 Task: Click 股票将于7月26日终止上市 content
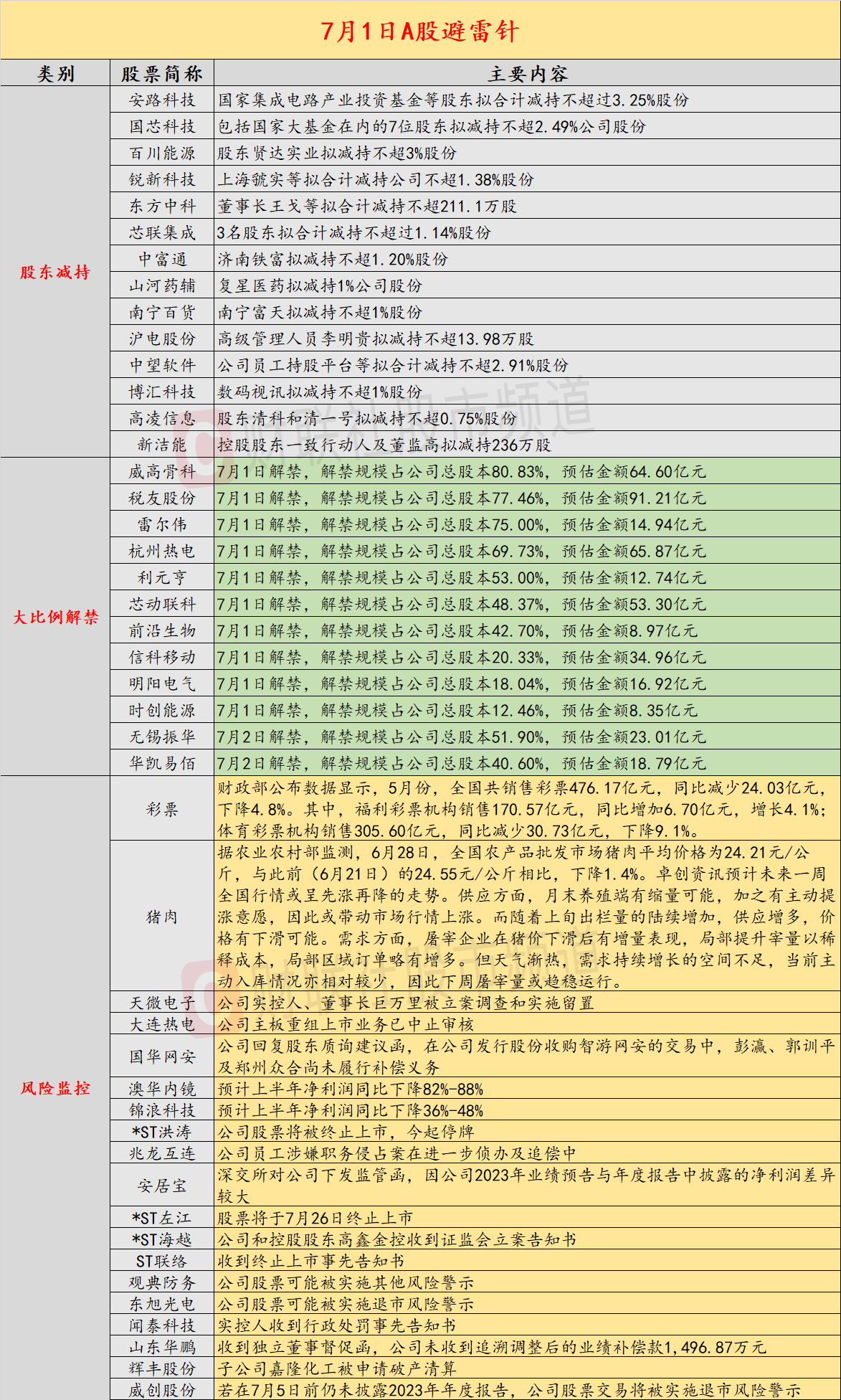click(x=315, y=1219)
